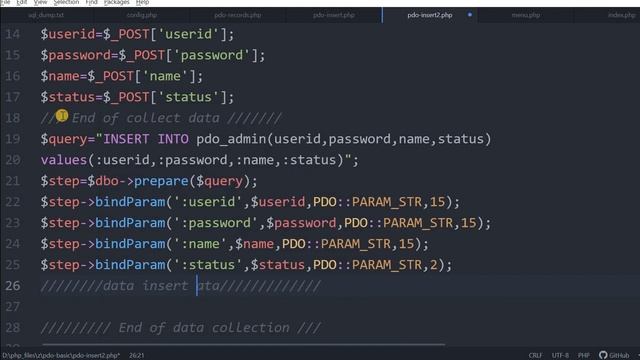
Task: Click line number 19 in gutter
Action: [13, 139]
